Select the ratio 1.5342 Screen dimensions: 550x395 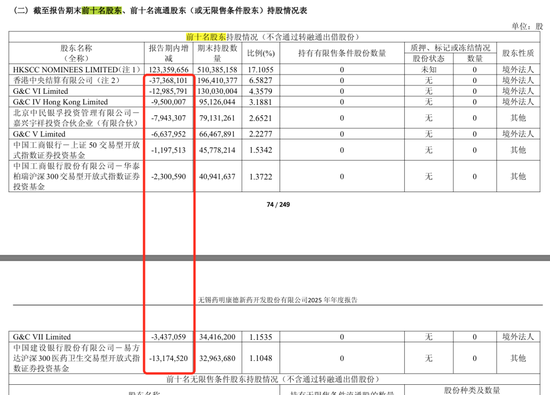261,150
